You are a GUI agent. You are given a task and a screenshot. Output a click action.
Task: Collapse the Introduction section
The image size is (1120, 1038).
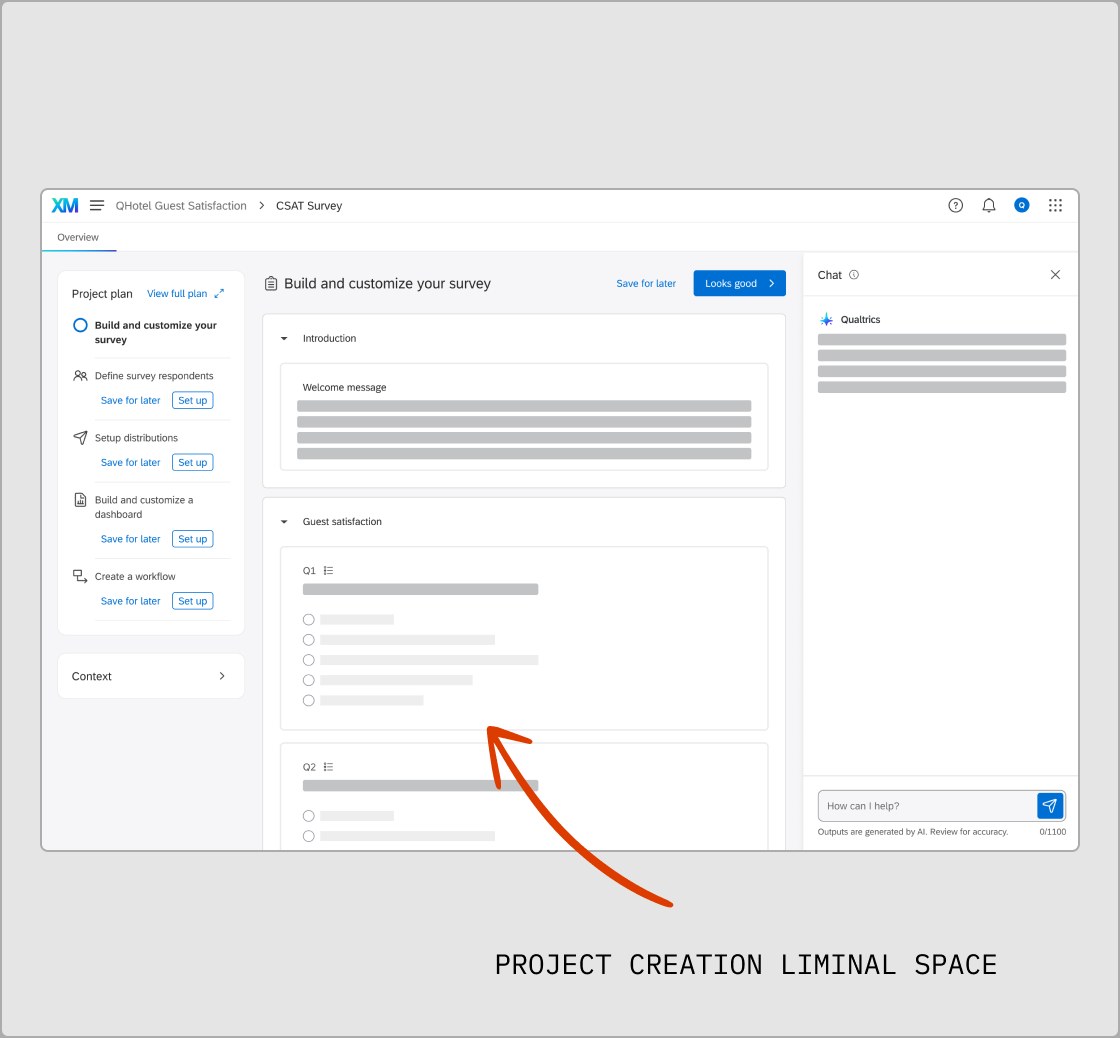[x=284, y=339]
